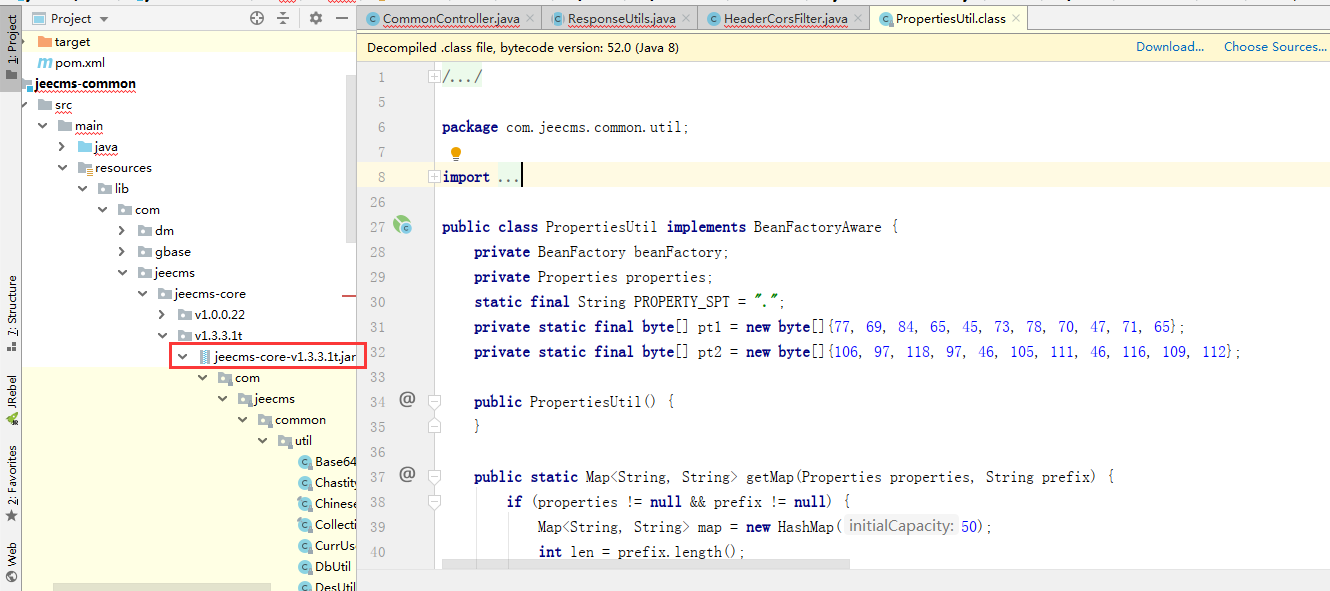This screenshot has height=591, width=1330.
Task: Click the @ gutter marker on line 34
Action: click(407, 400)
